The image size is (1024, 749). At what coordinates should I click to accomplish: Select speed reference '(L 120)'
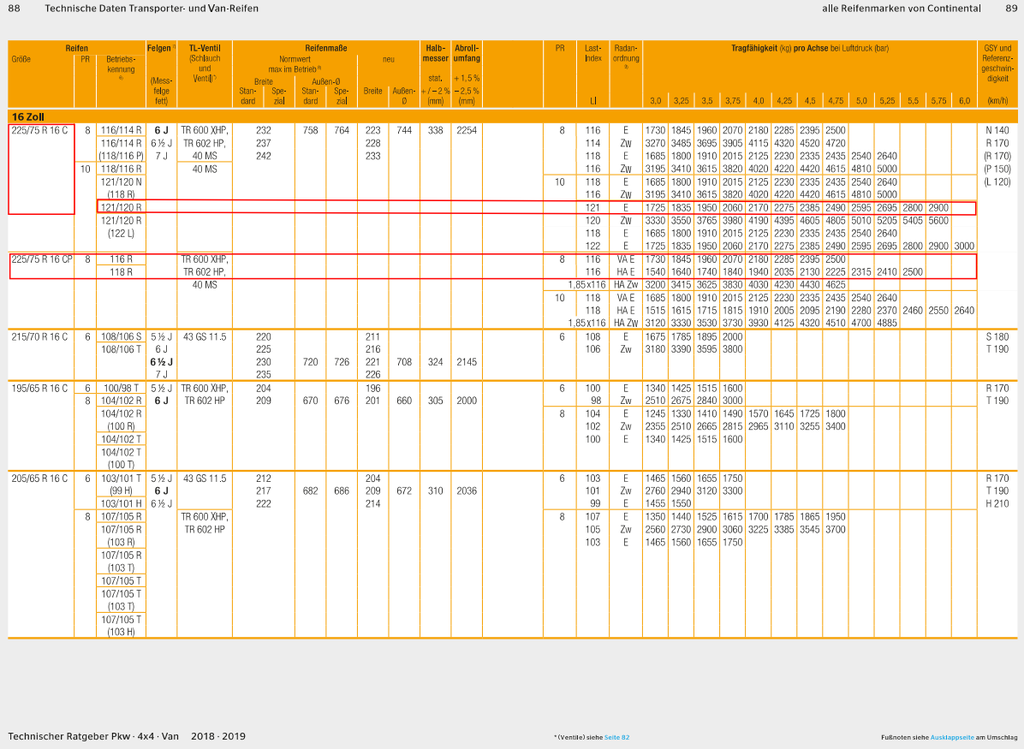997,182
